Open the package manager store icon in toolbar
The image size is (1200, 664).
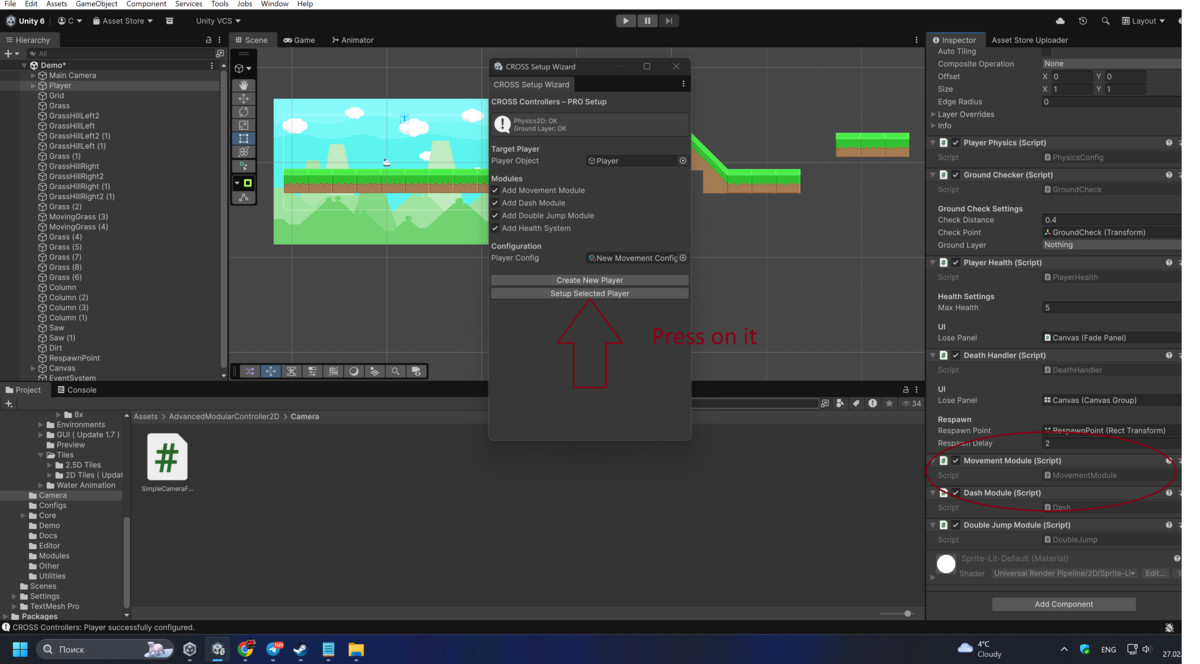[169, 20]
